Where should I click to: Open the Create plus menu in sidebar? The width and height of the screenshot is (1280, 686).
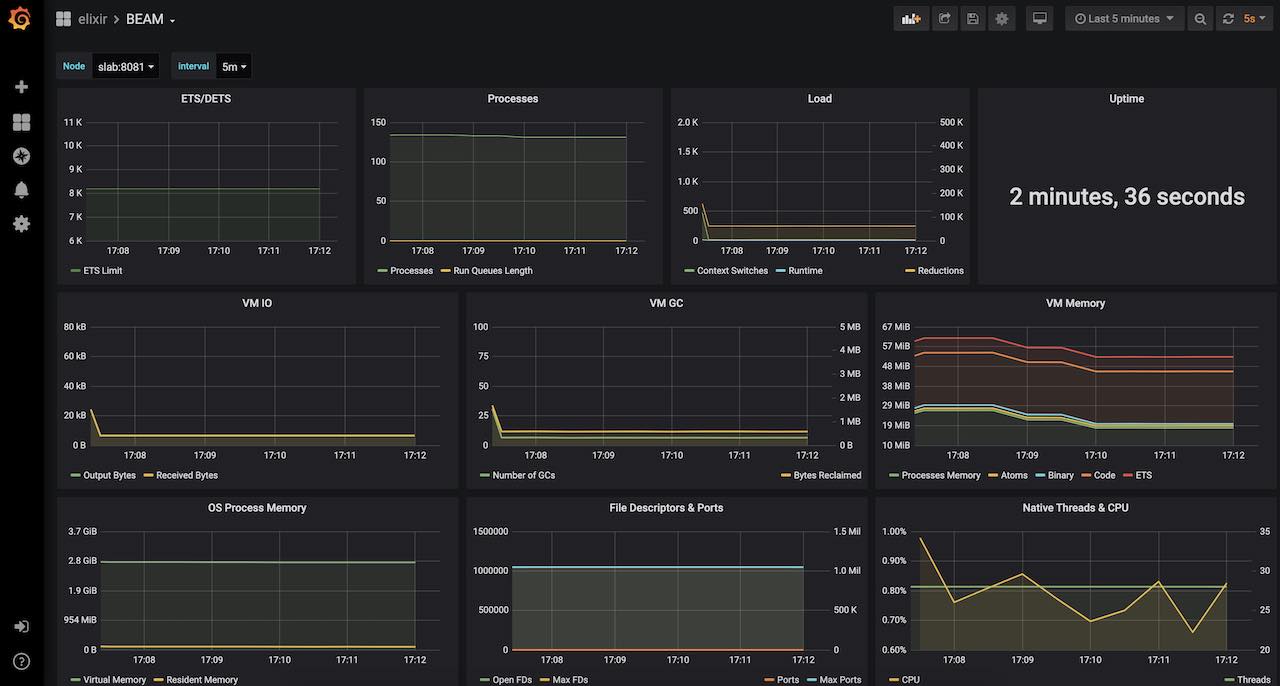coord(21,87)
